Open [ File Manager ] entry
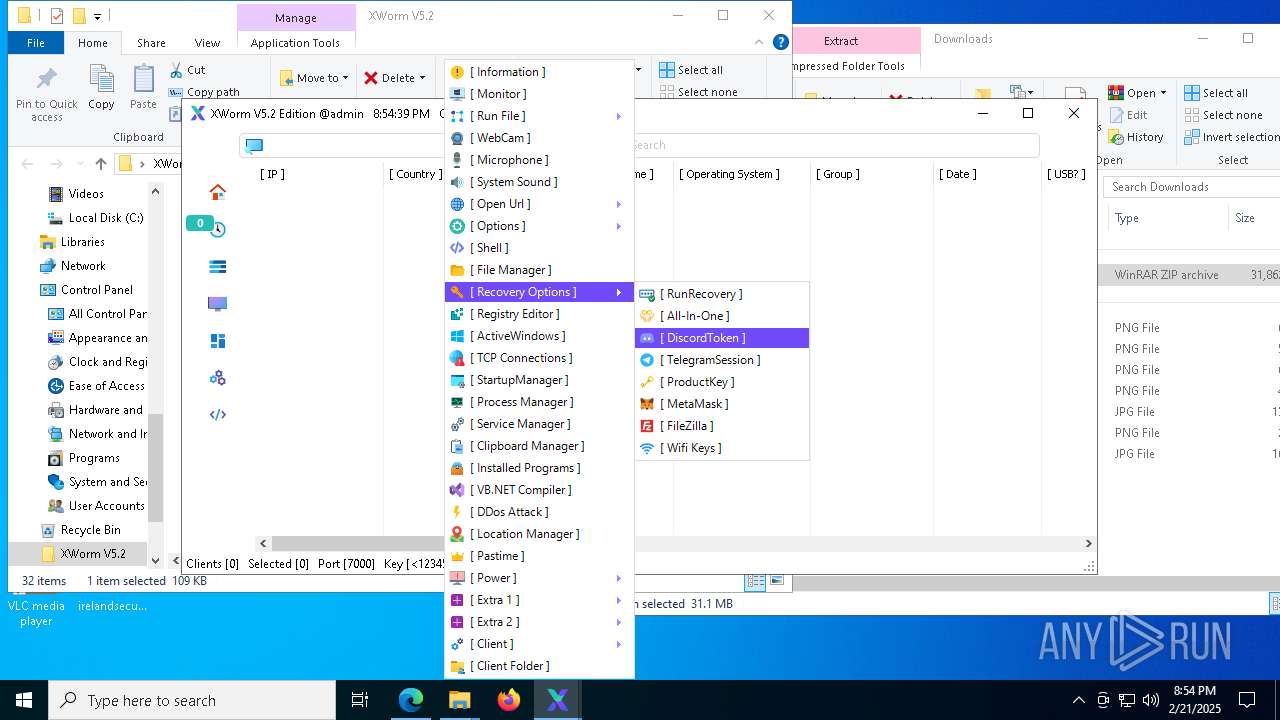The width and height of the screenshot is (1280, 720). point(539,270)
